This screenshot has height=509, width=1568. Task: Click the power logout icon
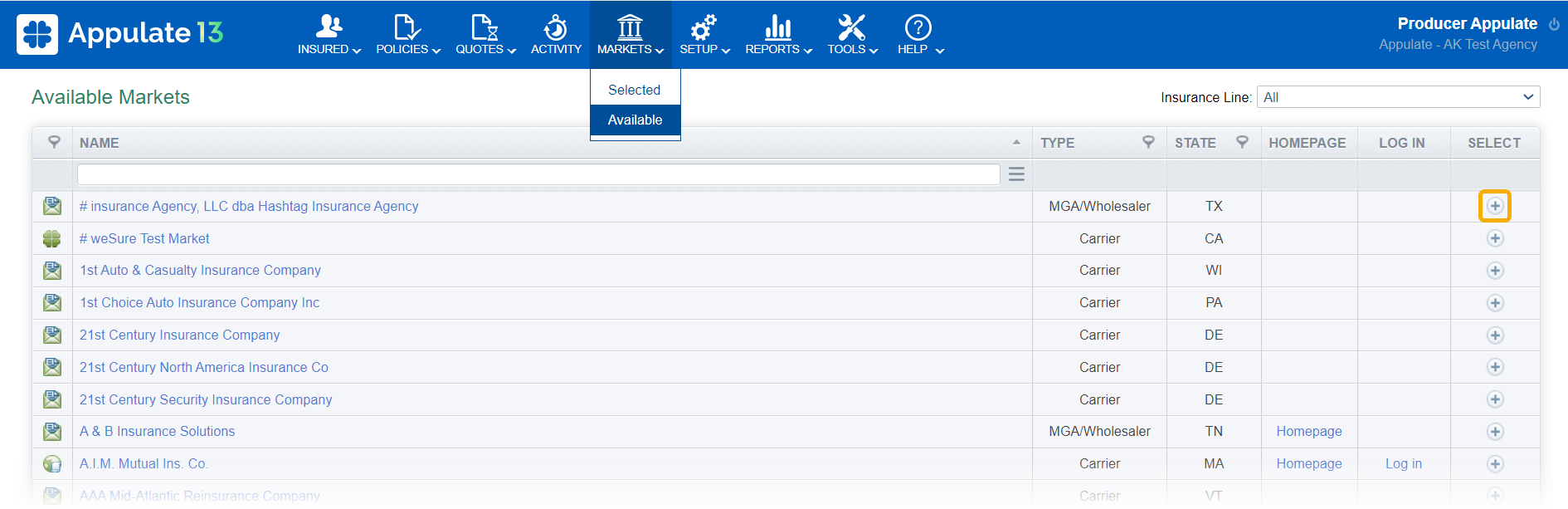pyautogui.click(x=1554, y=24)
